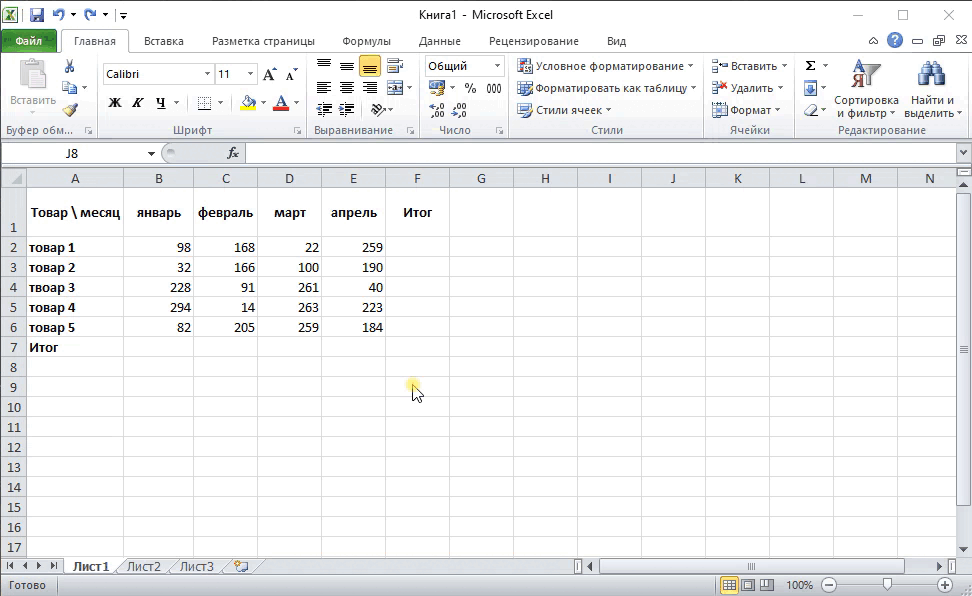Click the zoom slider handle
The image size is (972, 596).
coord(887,585)
